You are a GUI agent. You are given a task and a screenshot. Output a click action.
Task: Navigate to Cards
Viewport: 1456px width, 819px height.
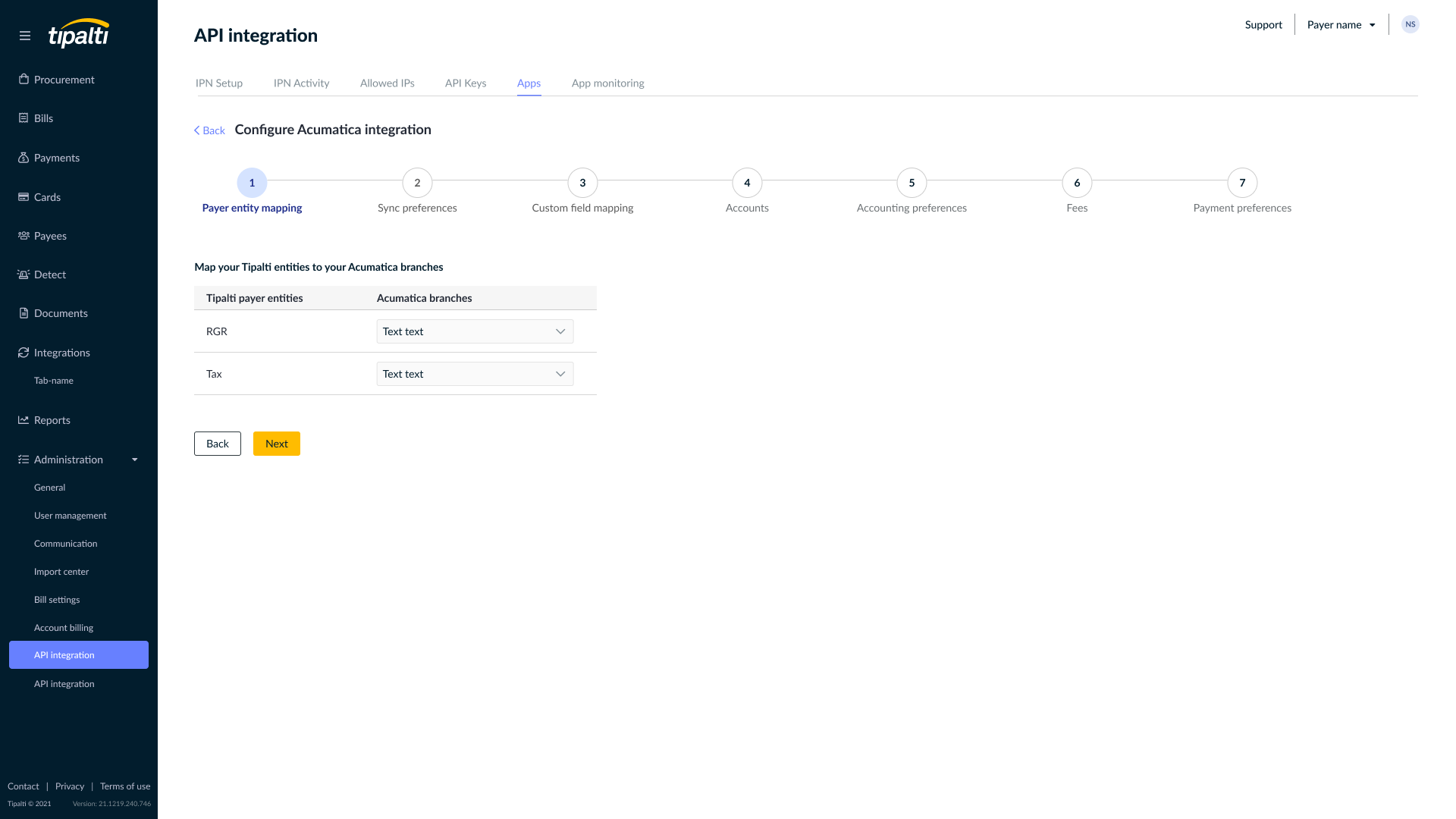click(x=48, y=196)
